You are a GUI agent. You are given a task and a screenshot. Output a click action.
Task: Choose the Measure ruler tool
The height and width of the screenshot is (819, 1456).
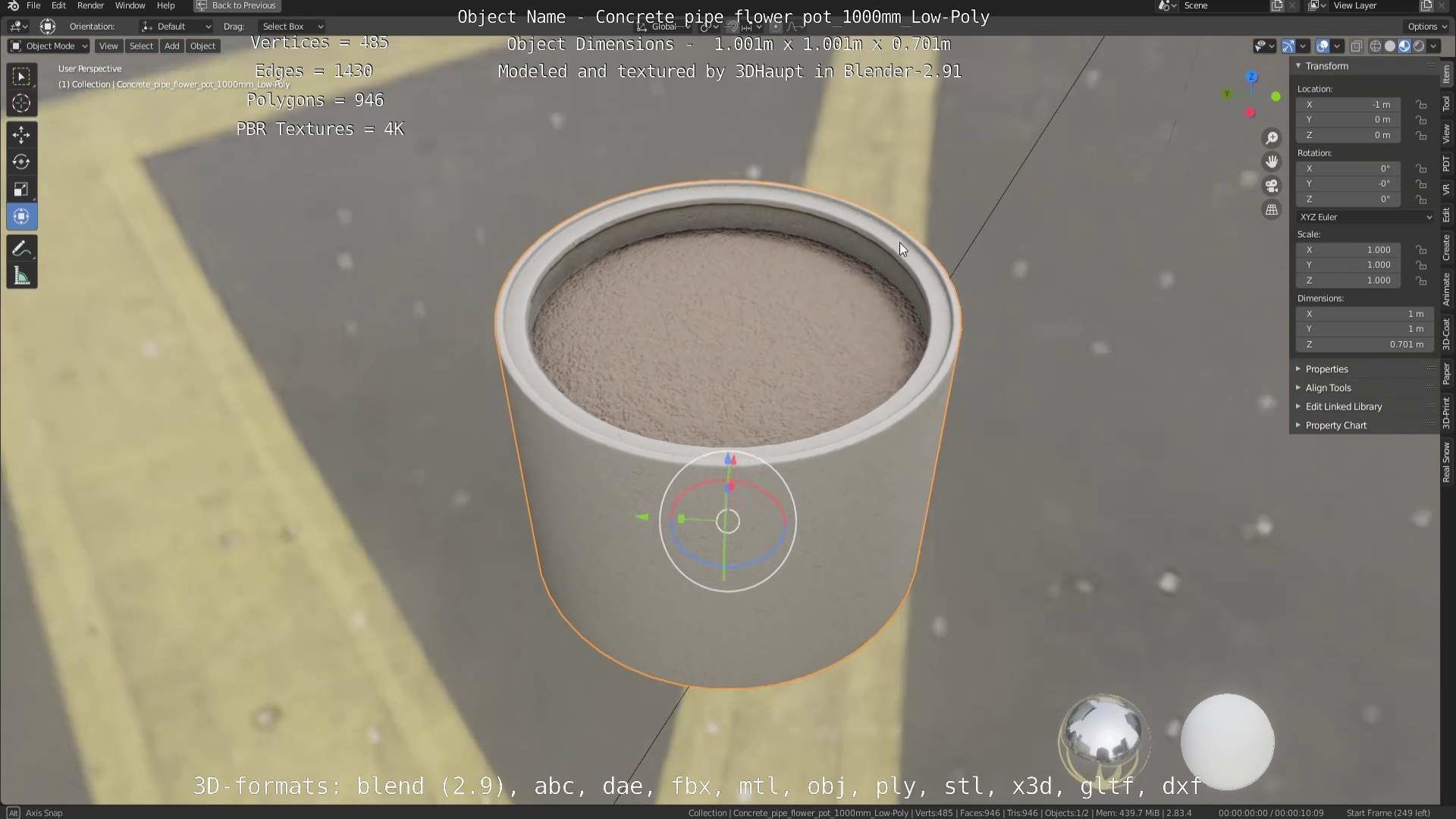point(21,276)
